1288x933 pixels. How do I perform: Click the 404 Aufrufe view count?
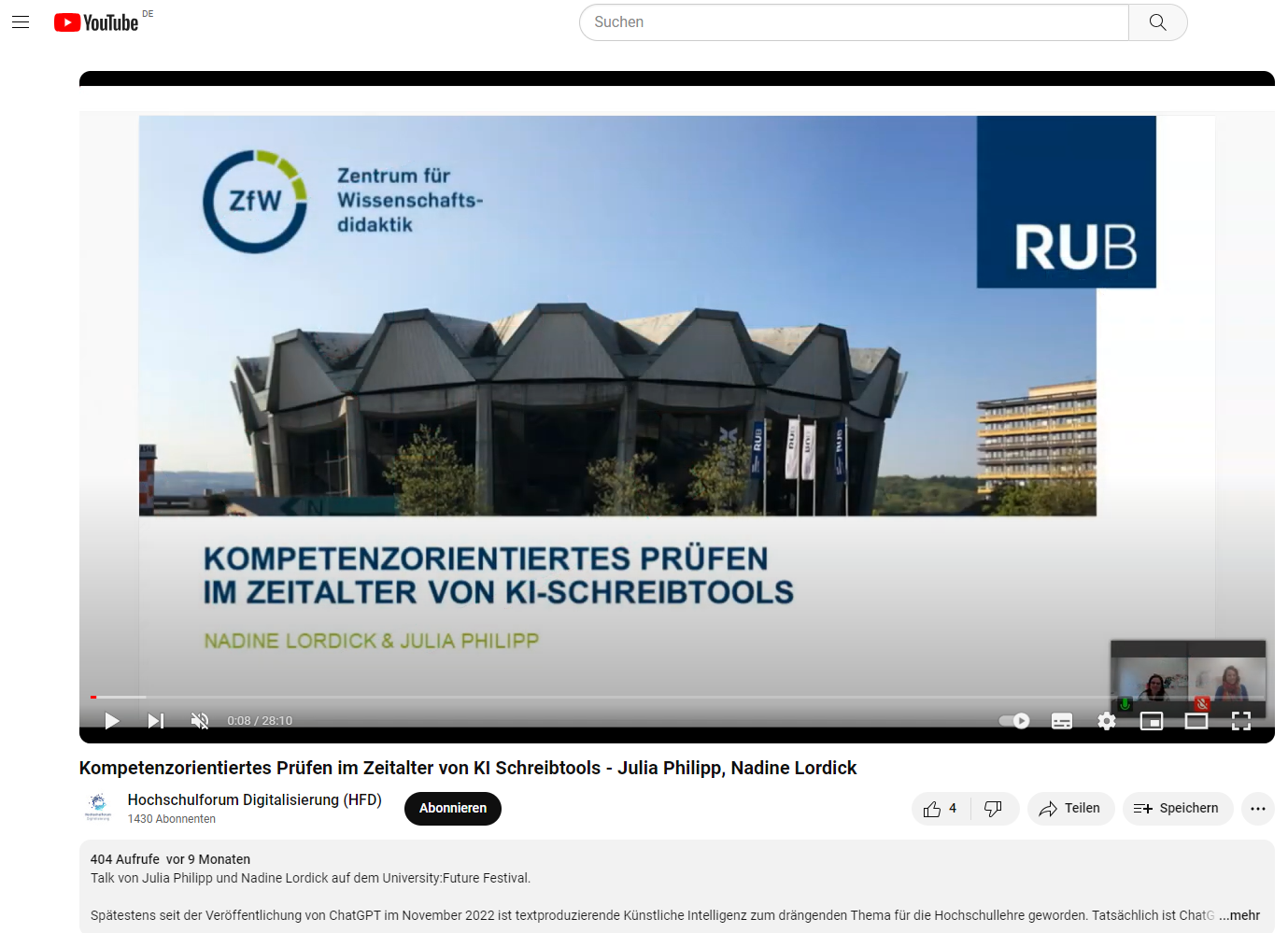click(125, 859)
